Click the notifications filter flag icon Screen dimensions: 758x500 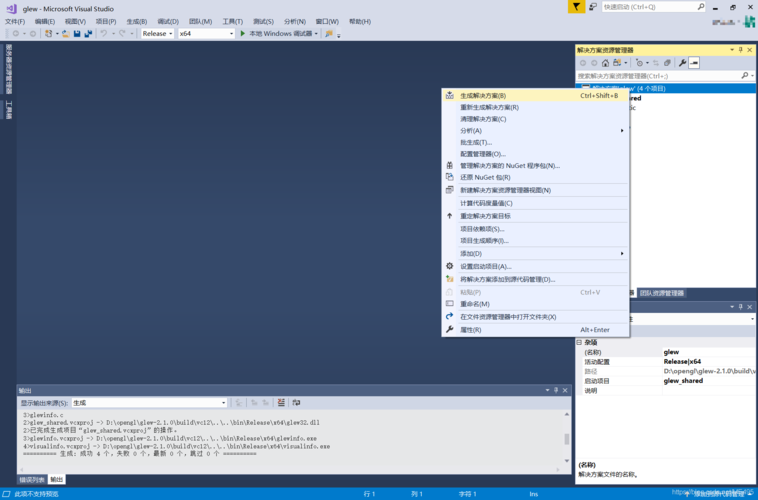tap(576, 7)
